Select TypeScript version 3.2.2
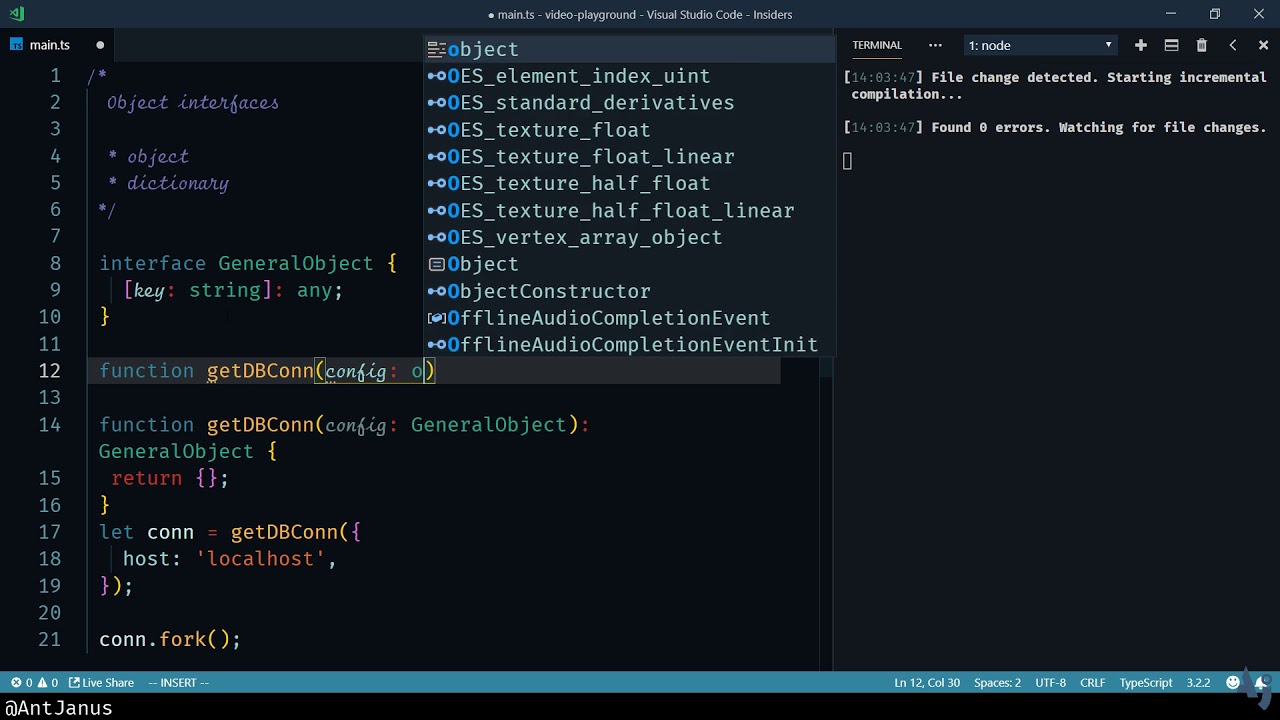 tap(1198, 683)
